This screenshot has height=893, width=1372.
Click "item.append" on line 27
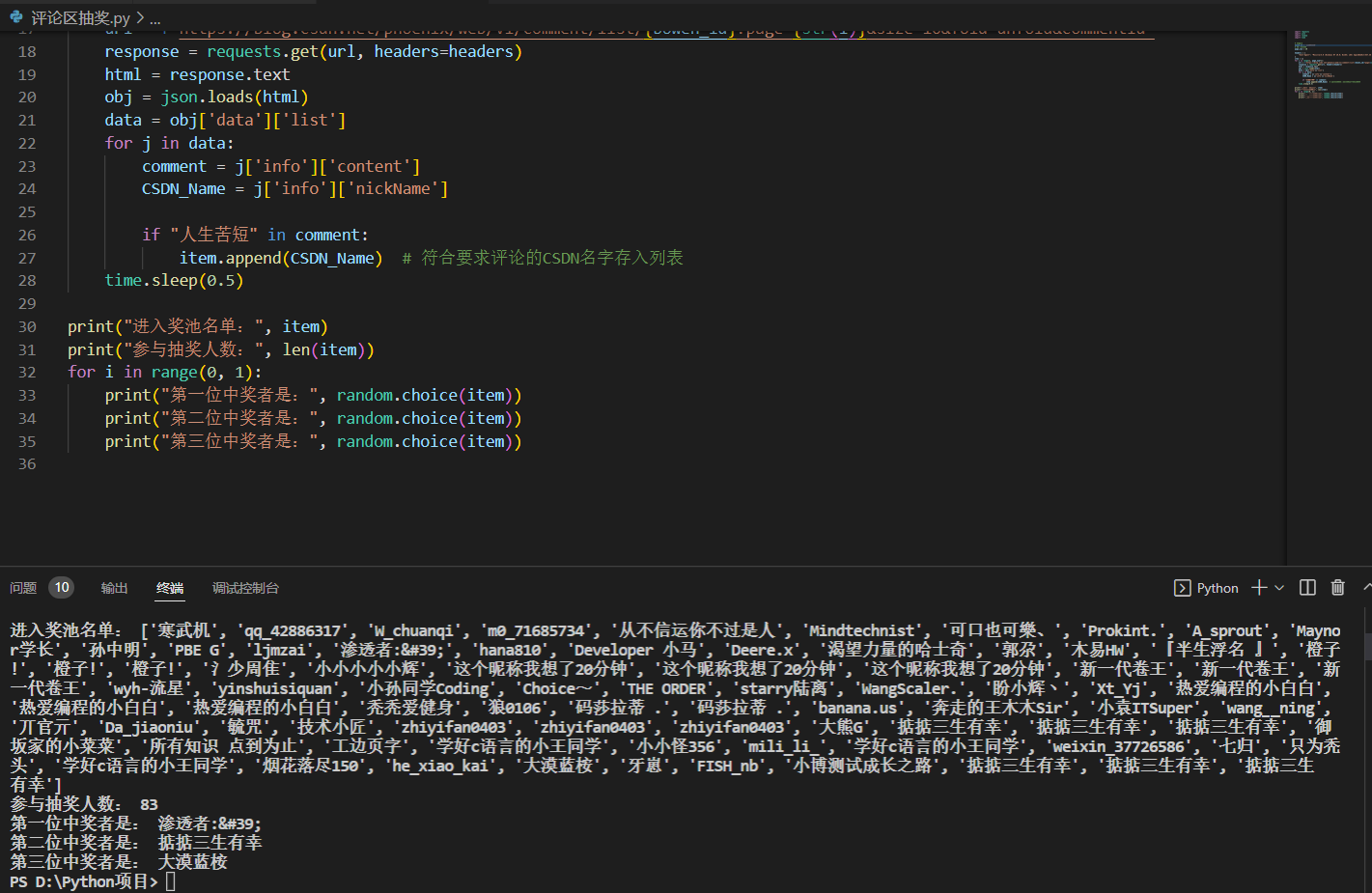coord(230,258)
